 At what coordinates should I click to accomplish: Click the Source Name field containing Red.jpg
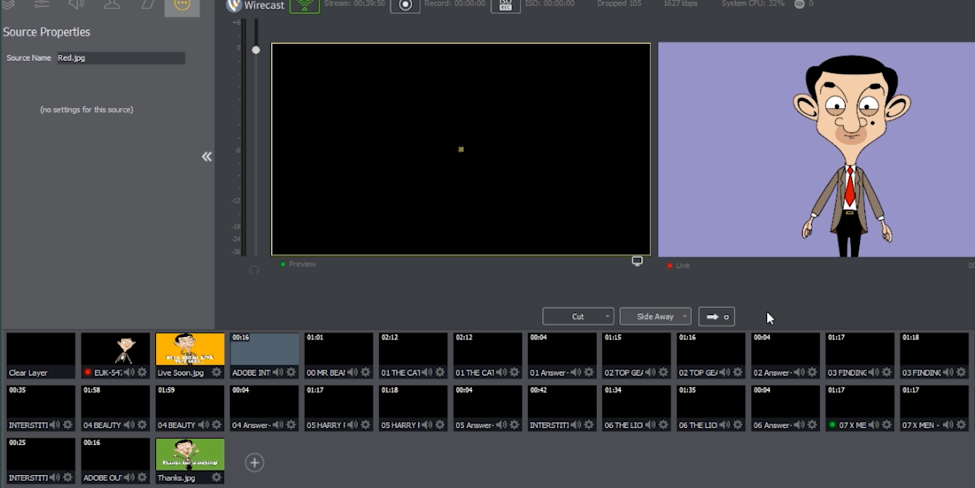(x=120, y=58)
